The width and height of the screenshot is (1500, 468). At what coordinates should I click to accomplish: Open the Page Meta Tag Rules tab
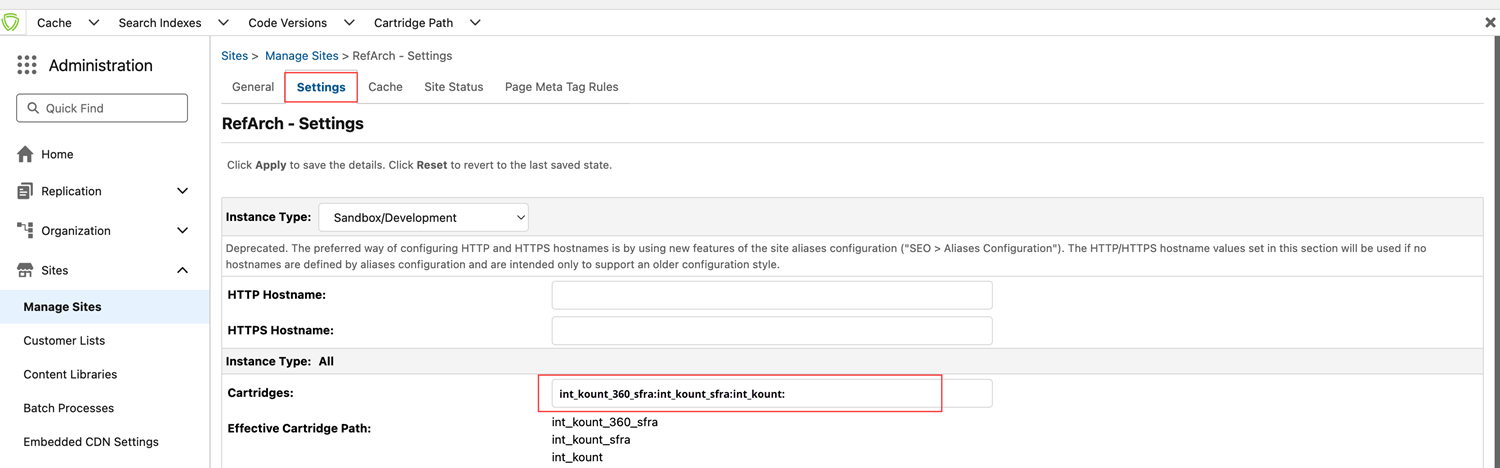[562, 87]
